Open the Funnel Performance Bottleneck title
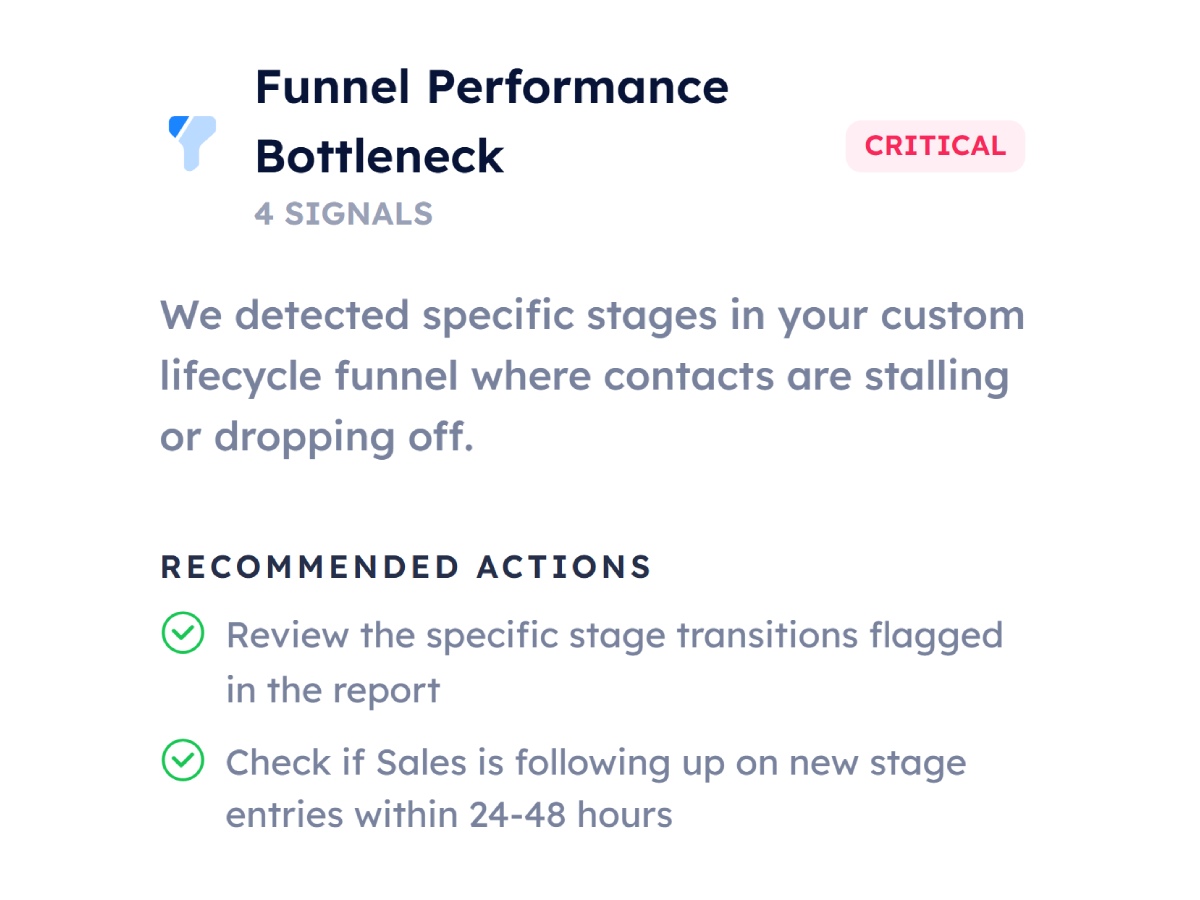This screenshot has width=1200, height=900. click(491, 121)
